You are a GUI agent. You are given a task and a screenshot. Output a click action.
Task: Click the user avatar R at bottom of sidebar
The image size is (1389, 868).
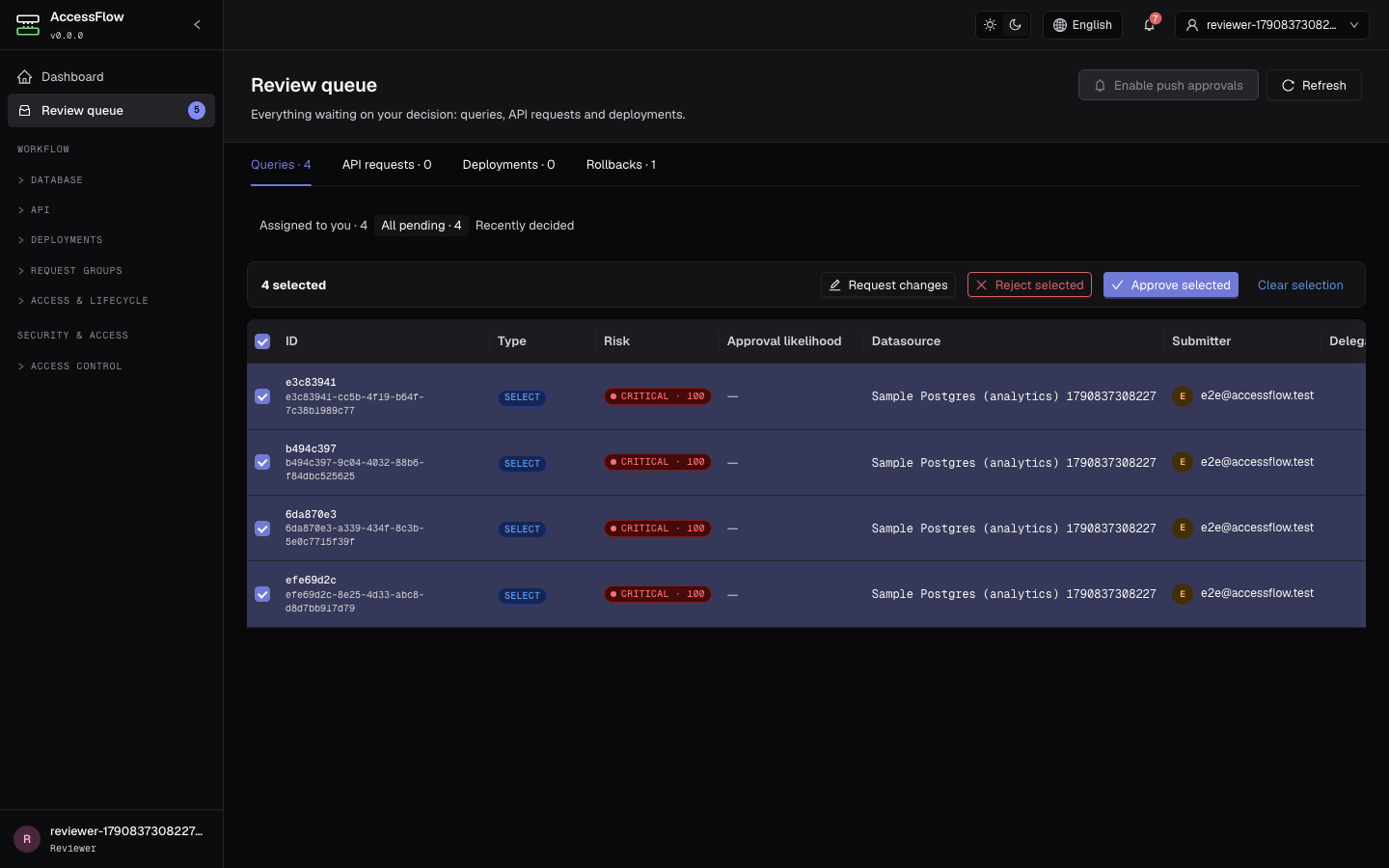[x=27, y=839]
